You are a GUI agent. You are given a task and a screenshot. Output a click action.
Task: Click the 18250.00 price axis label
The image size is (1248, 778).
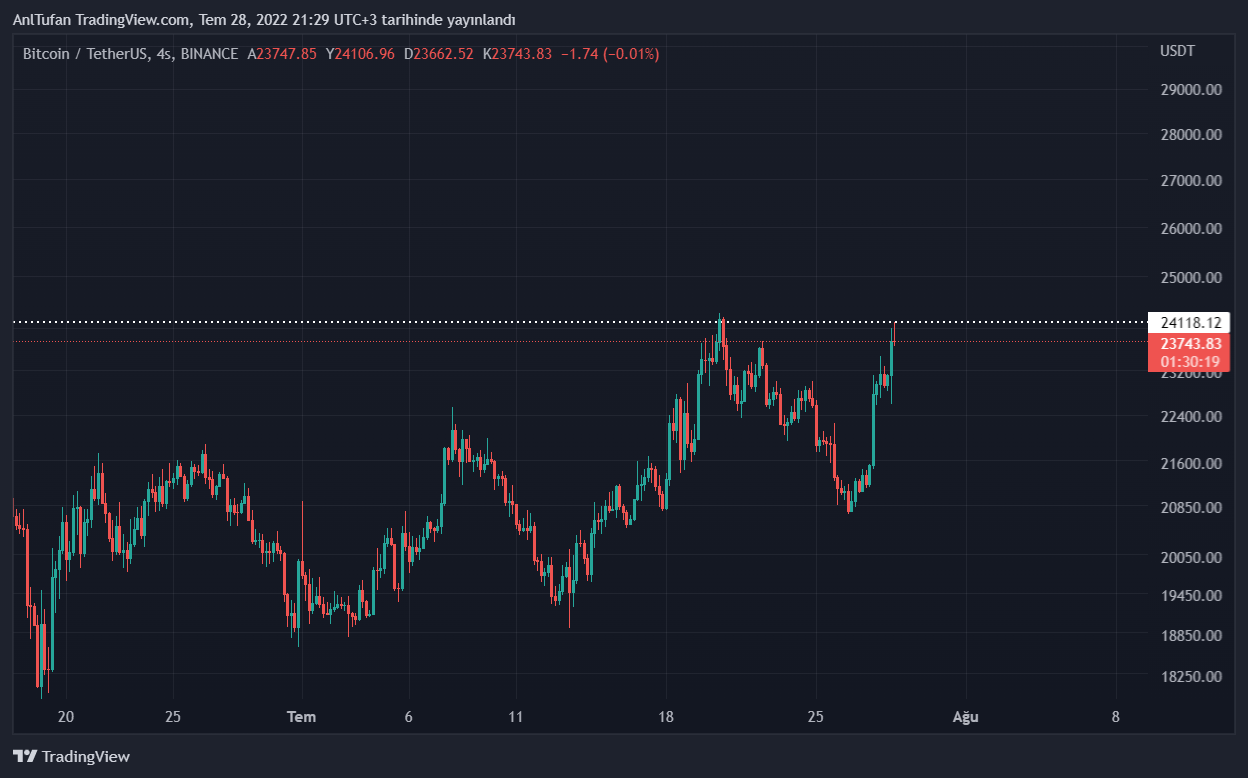pyautogui.click(x=1192, y=677)
